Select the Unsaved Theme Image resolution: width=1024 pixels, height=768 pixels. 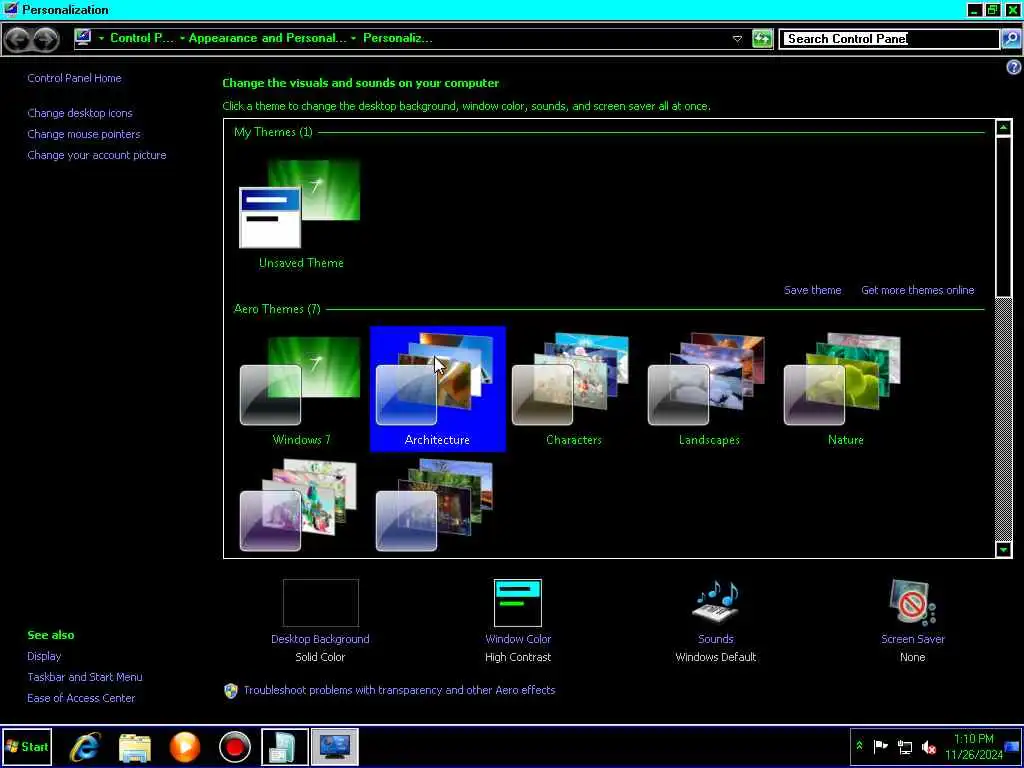click(x=301, y=214)
